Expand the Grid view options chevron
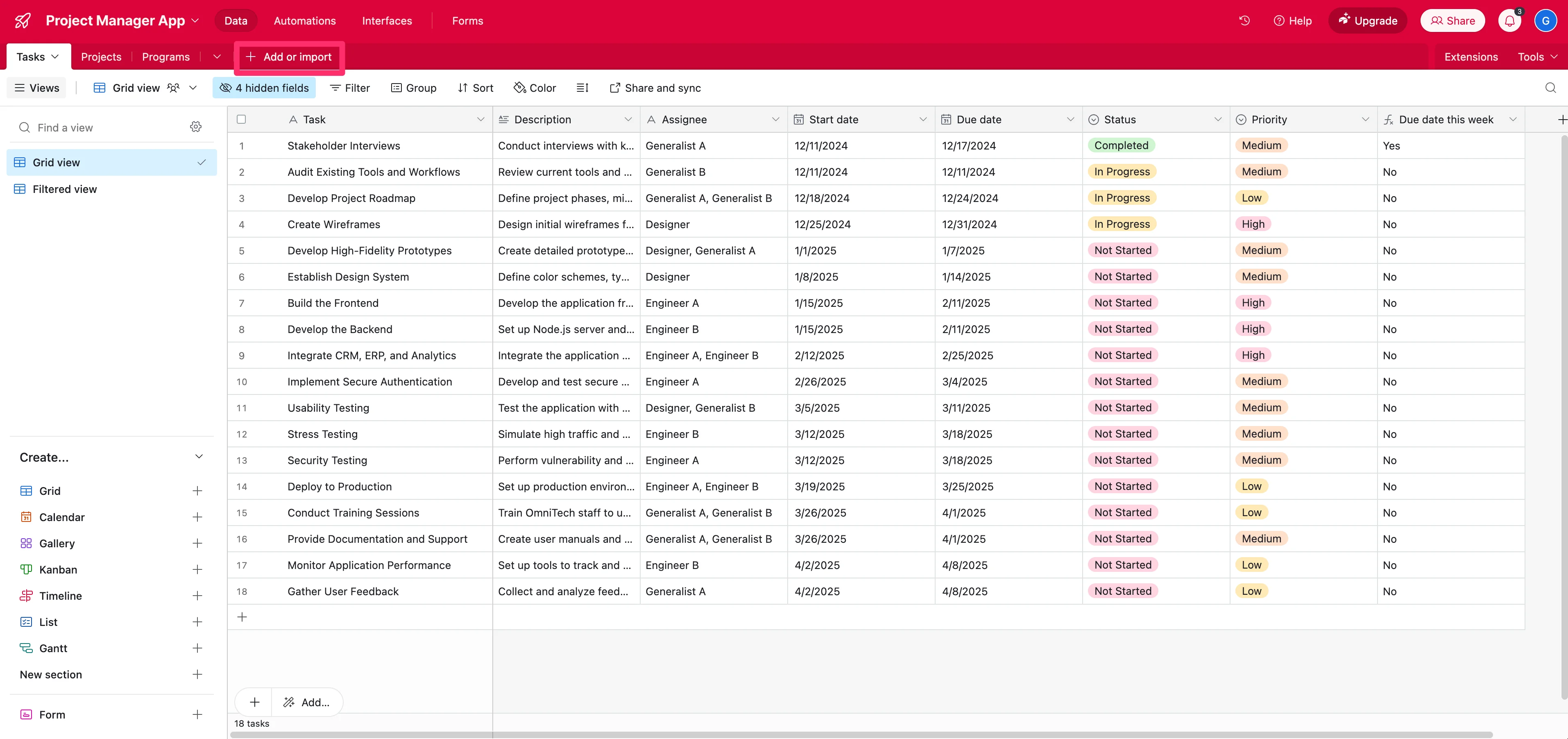The height and width of the screenshot is (739, 1568). click(x=193, y=88)
